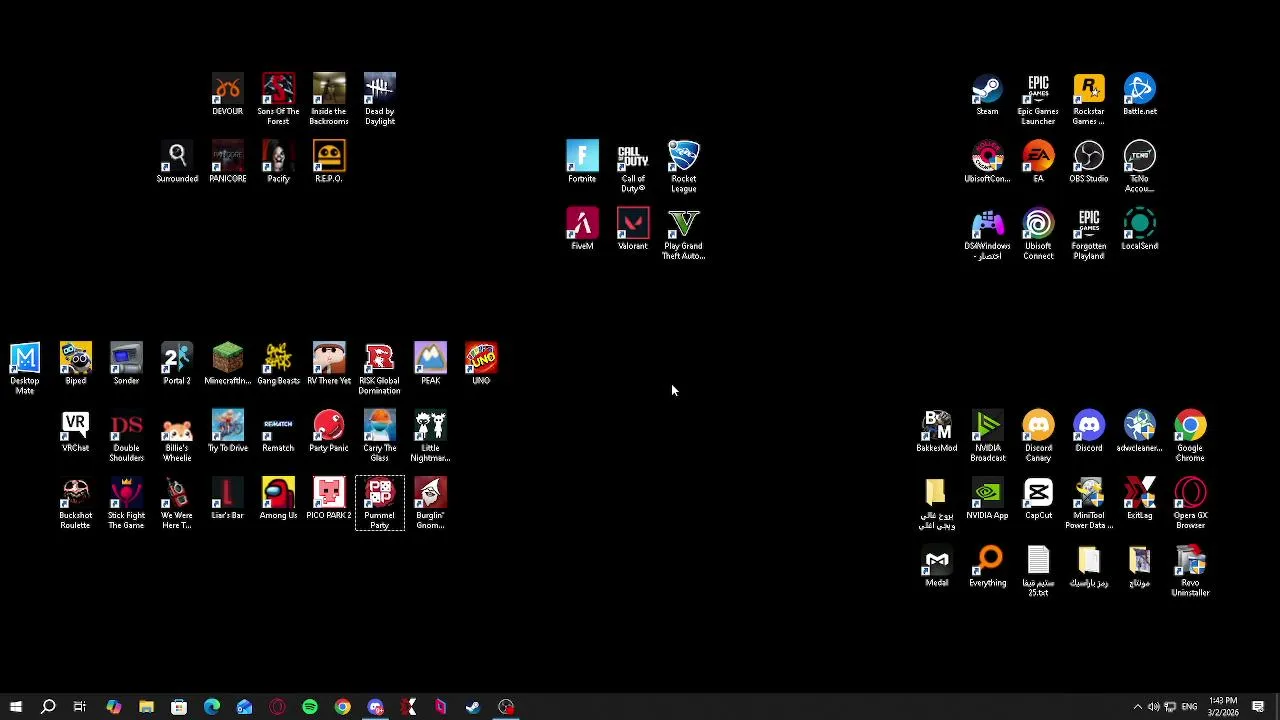
Task: Open Task View from the taskbar
Action: click(x=80, y=707)
